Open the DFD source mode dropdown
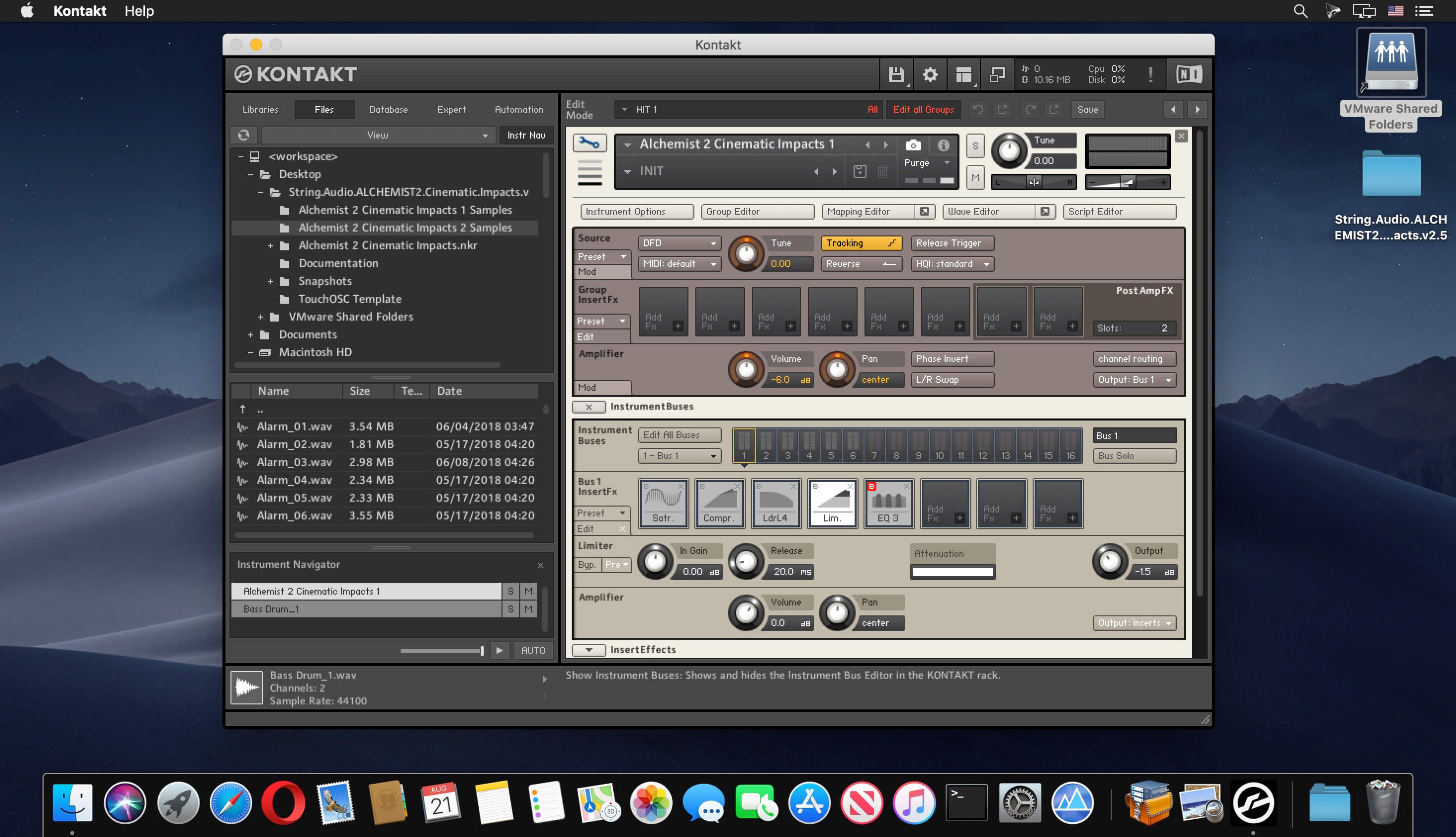Screen dimensions: 1456x837 coord(679,243)
